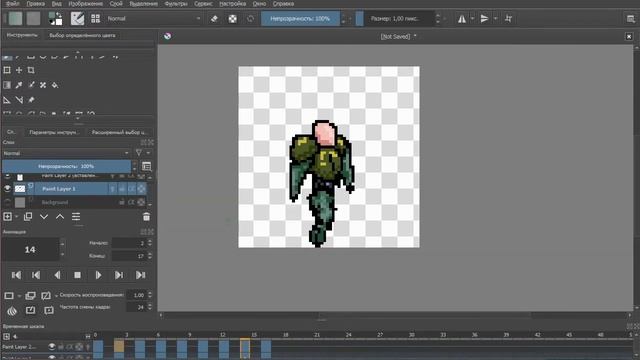
Task: Open the gradient chooser in toolbar
Action: click(15, 18)
